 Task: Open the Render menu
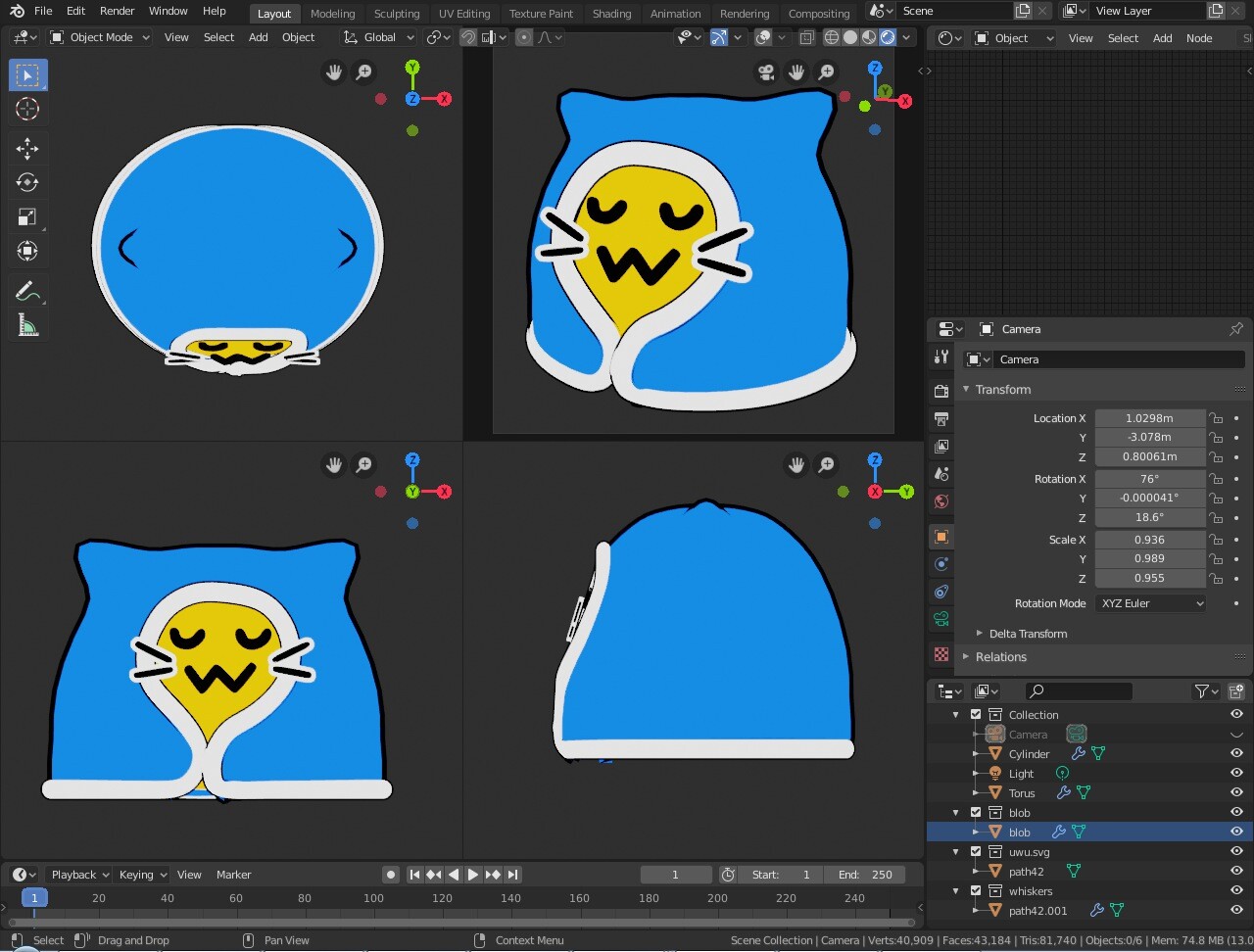[x=118, y=11]
